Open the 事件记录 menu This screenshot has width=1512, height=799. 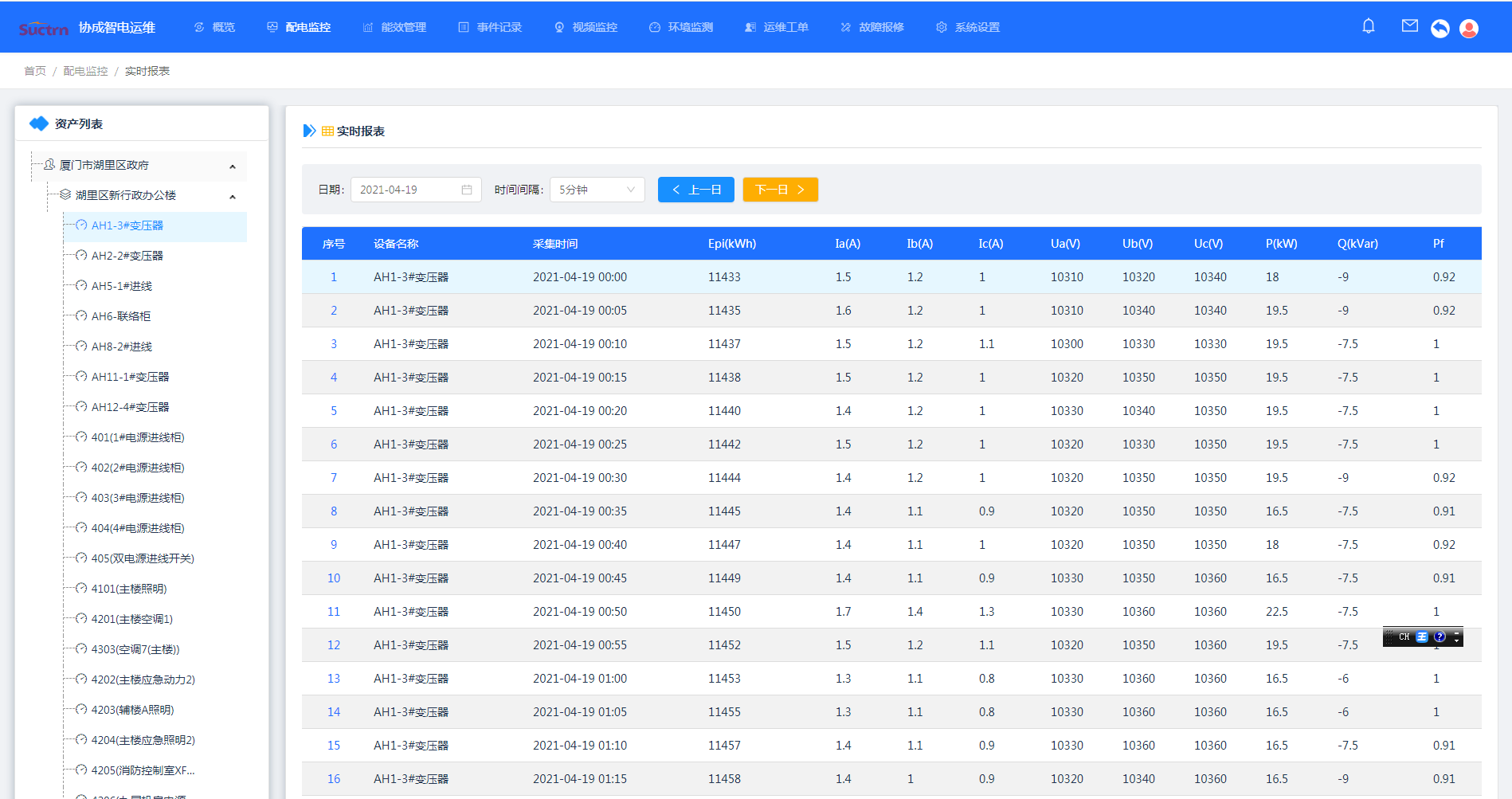pos(490,27)
